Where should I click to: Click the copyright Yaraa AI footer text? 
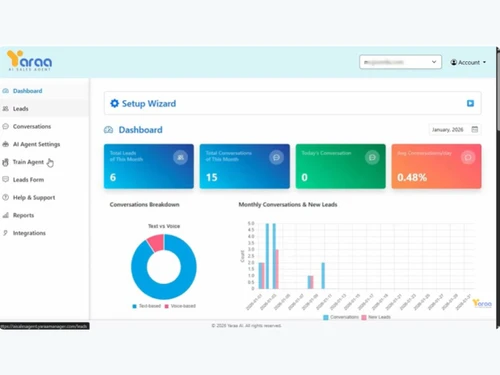click(246, 325)
